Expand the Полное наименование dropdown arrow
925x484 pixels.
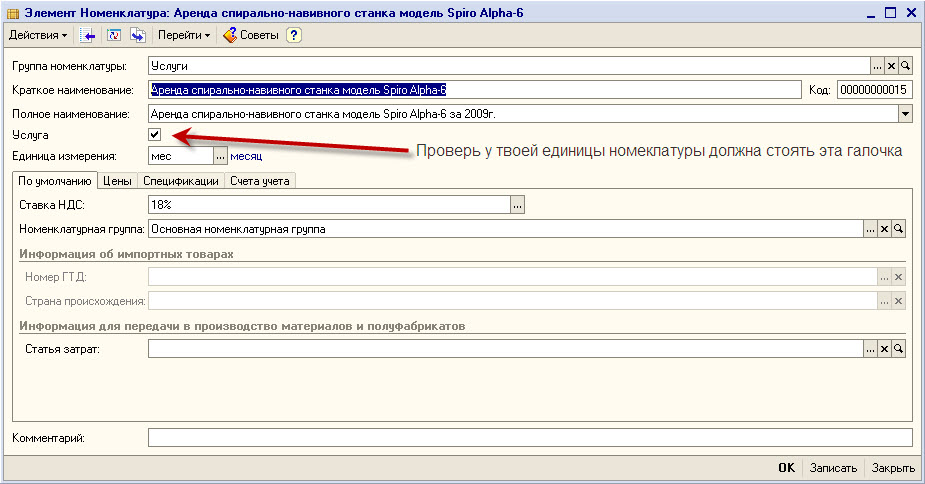coord(905,114)
